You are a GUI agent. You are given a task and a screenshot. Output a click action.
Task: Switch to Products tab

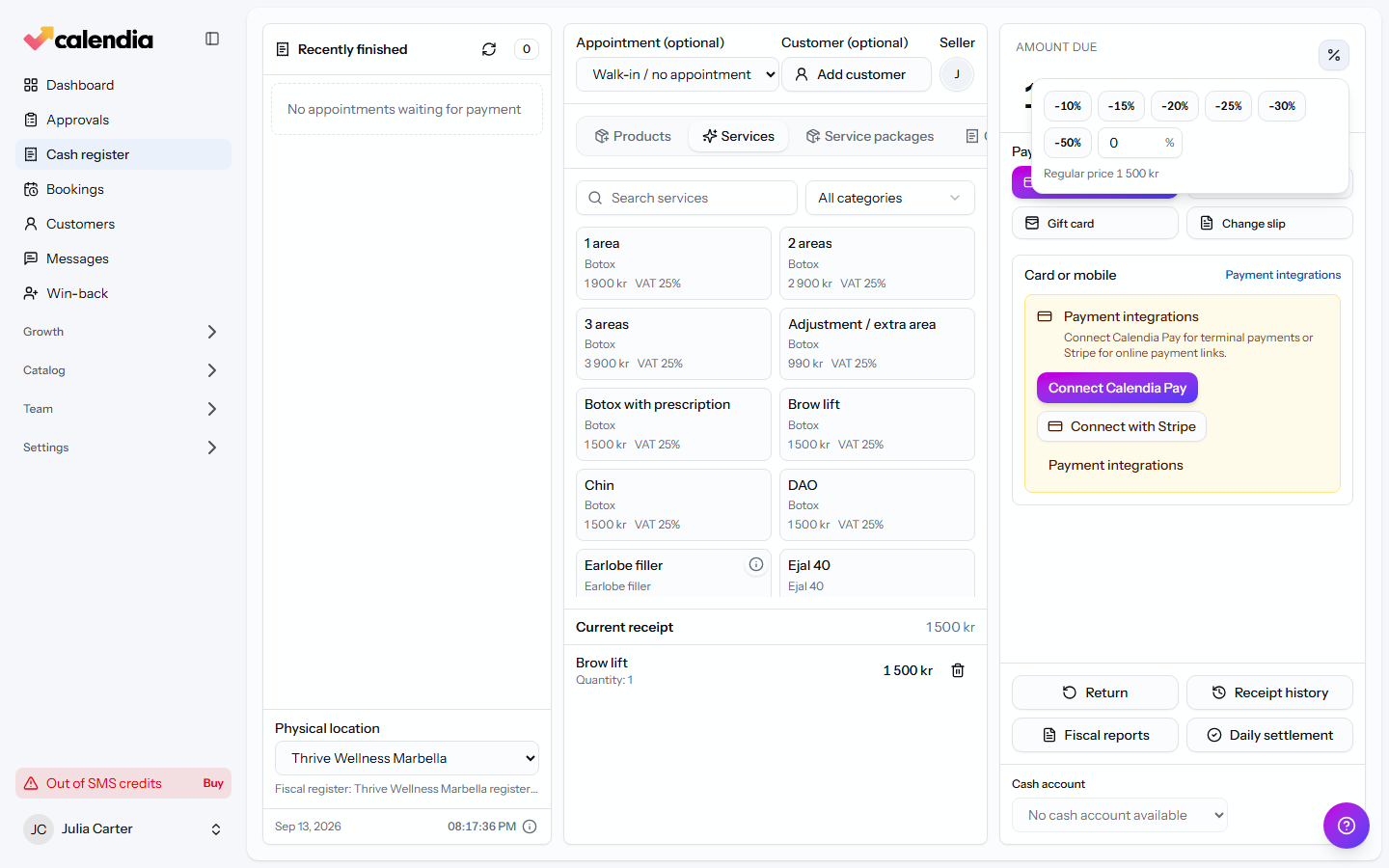[x=633, y=136]
